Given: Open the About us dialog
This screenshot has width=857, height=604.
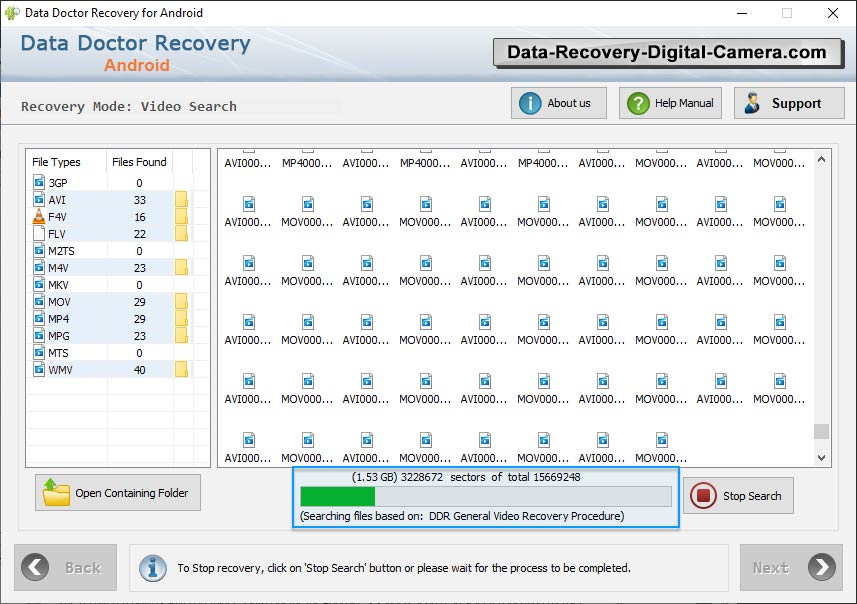Looking at the screenshot, I should (x=559, y=103).
